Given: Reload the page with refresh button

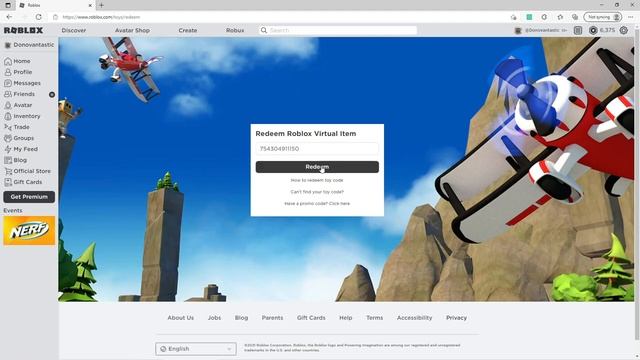Looking at the screenshot, I should [x=38, y=17].
